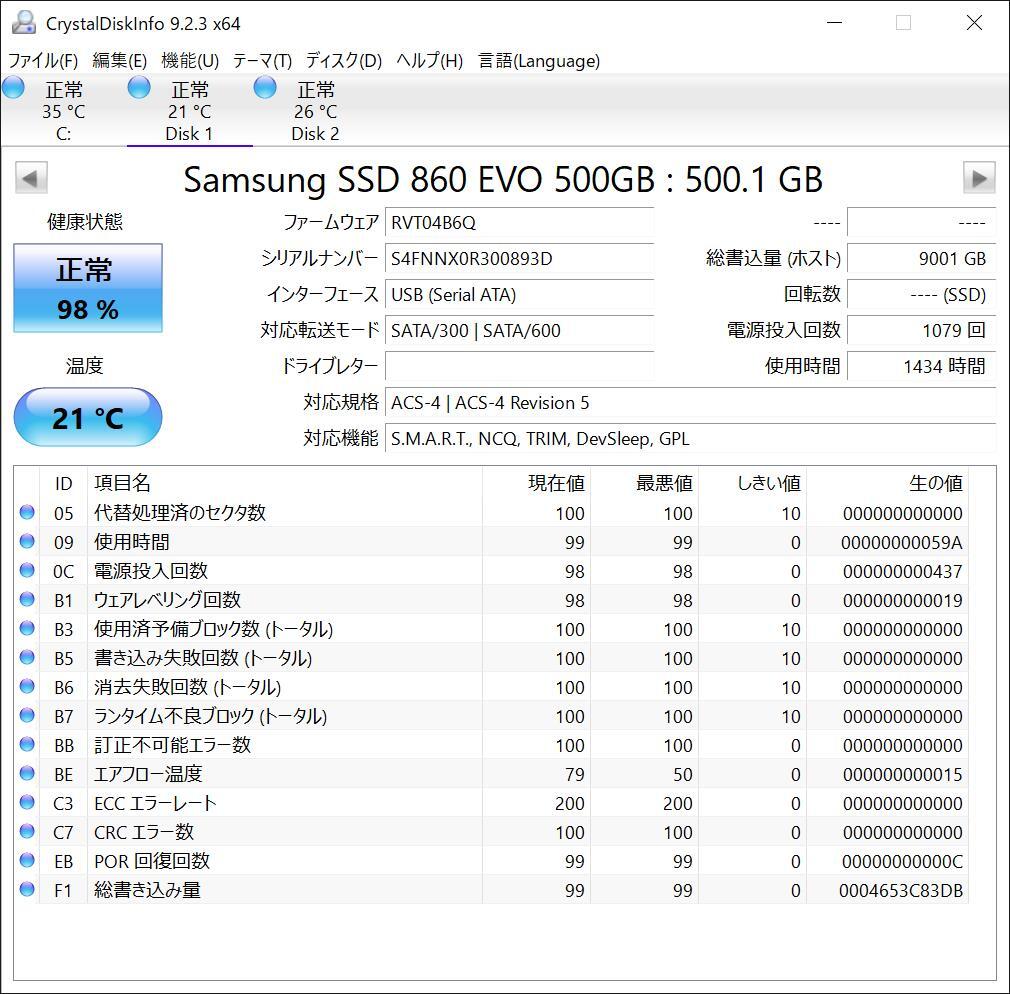Click the serial number field
This screenshot has height=994, width=1010.
click(x=519, y=259)
